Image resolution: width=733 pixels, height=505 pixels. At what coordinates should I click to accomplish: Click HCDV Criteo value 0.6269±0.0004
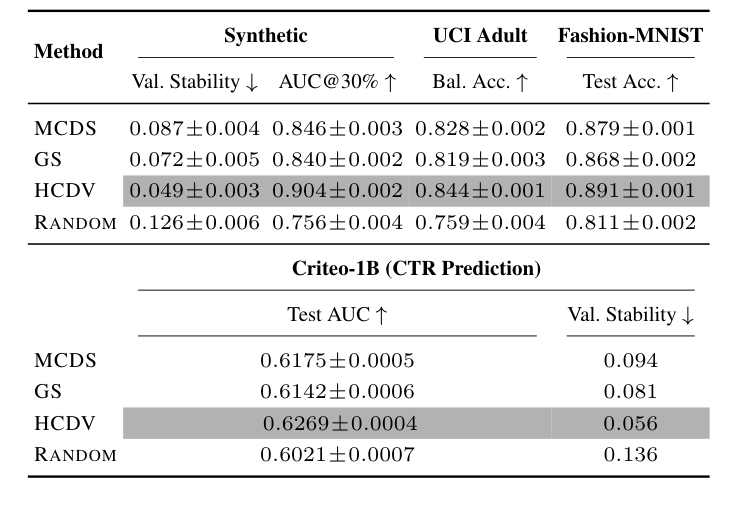337,423
